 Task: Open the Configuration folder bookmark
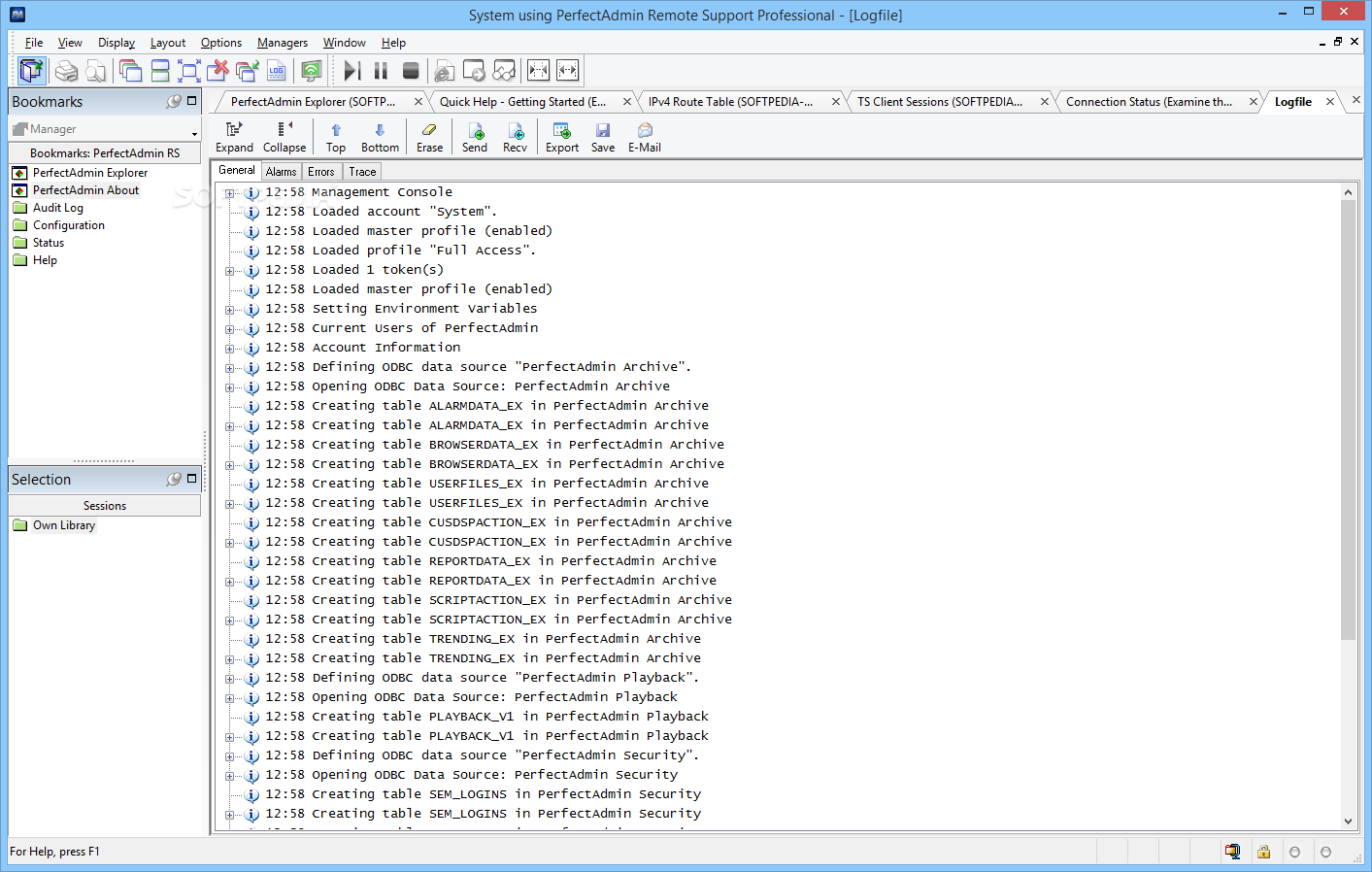point(69,225)
